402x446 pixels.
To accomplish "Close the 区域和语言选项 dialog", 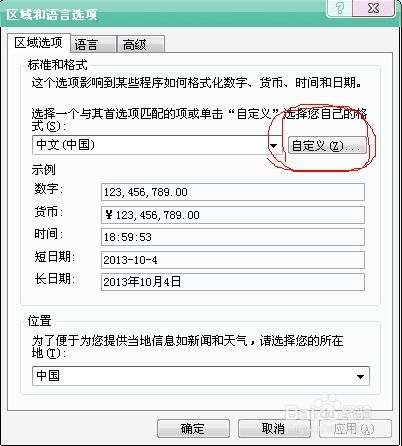I will (373, 8).
